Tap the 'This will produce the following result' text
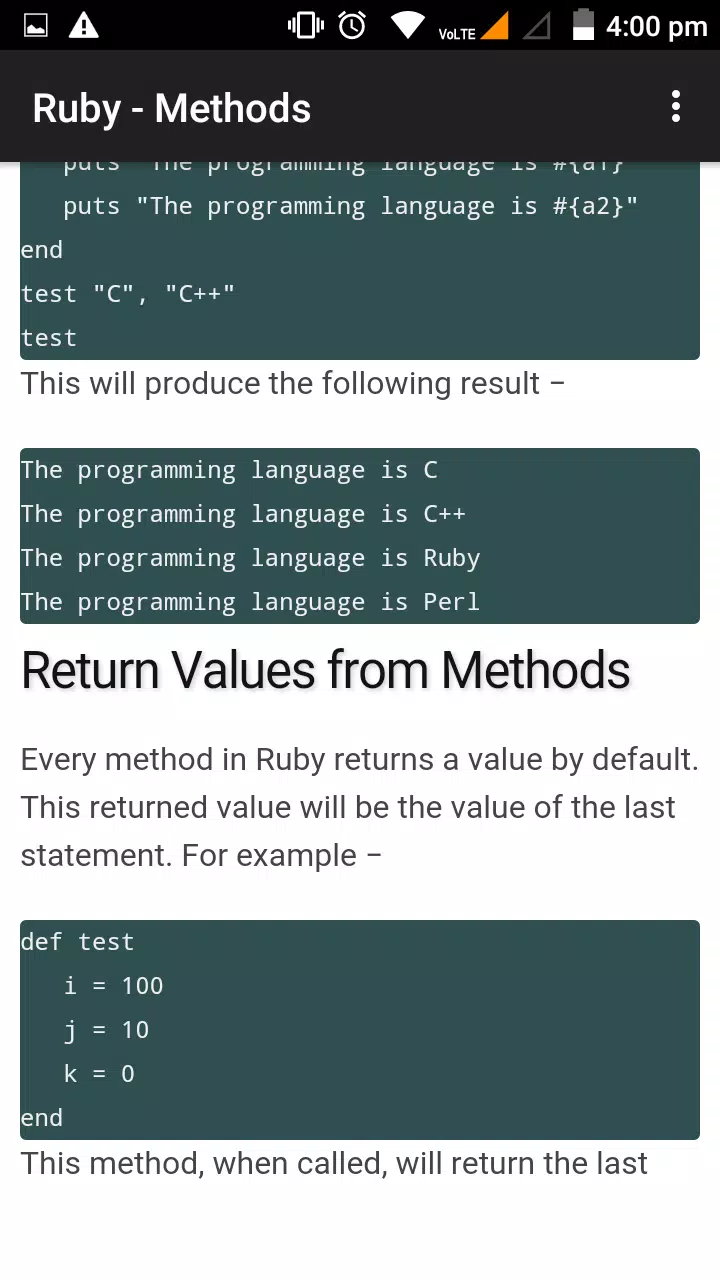The height and width of the screenshot is (1280, 720). click(x=293, y=384)
